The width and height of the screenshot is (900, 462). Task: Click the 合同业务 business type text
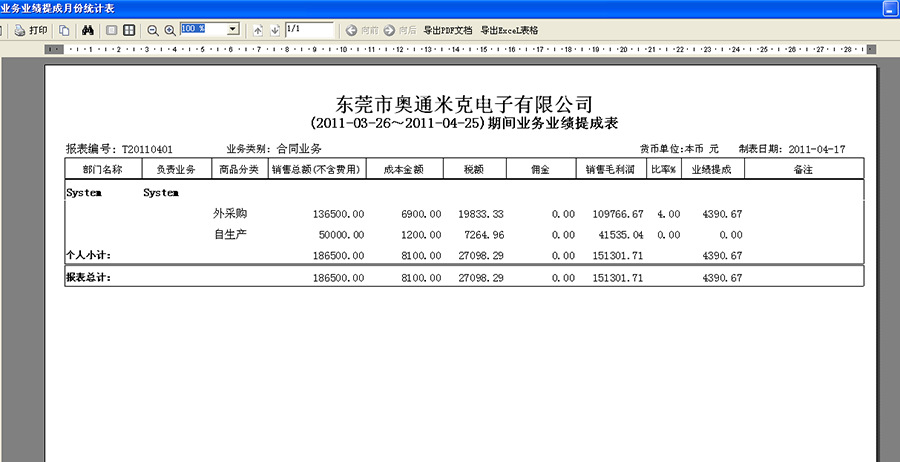298,149
